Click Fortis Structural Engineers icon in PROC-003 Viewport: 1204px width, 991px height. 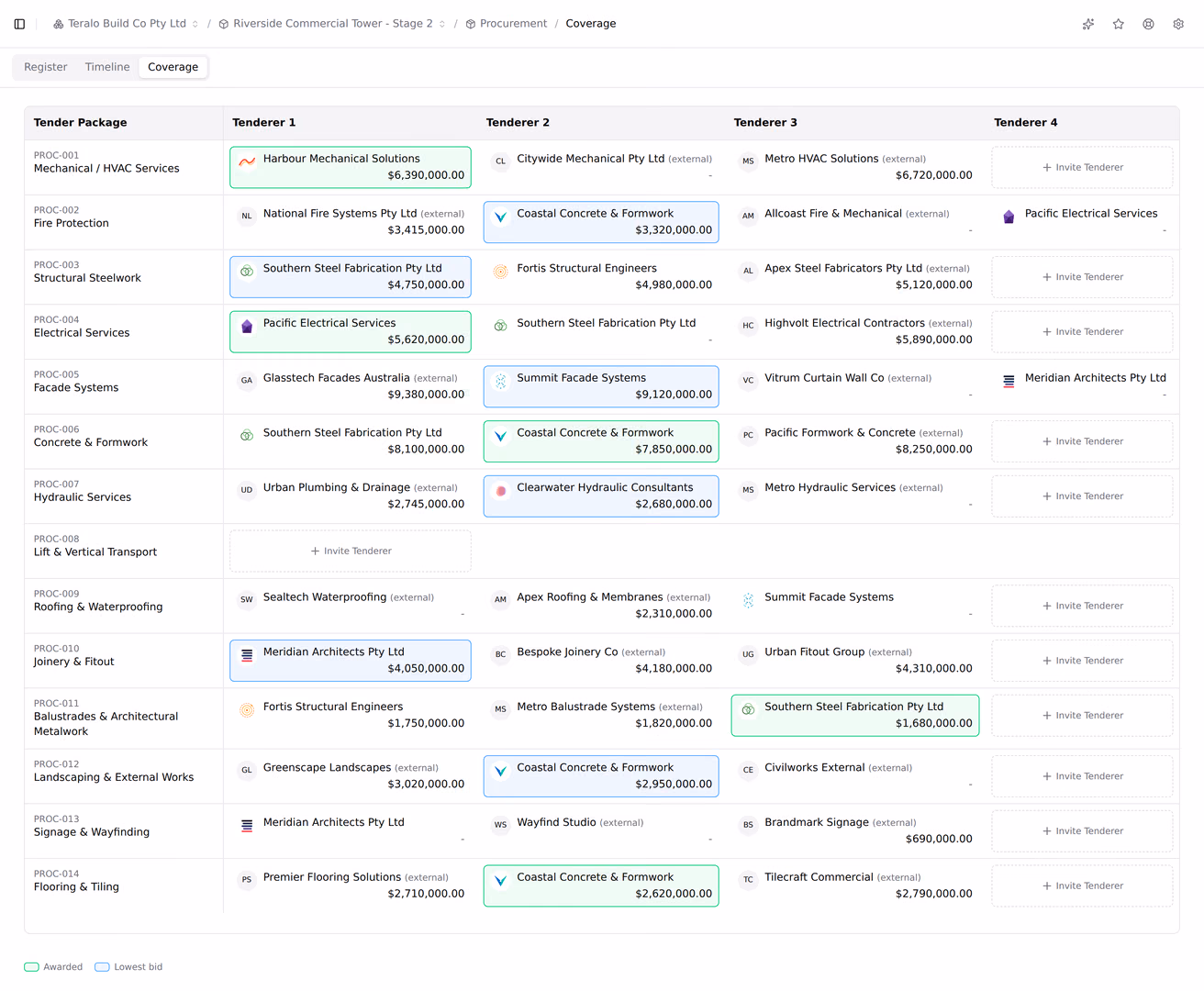[x=500, y=271]
